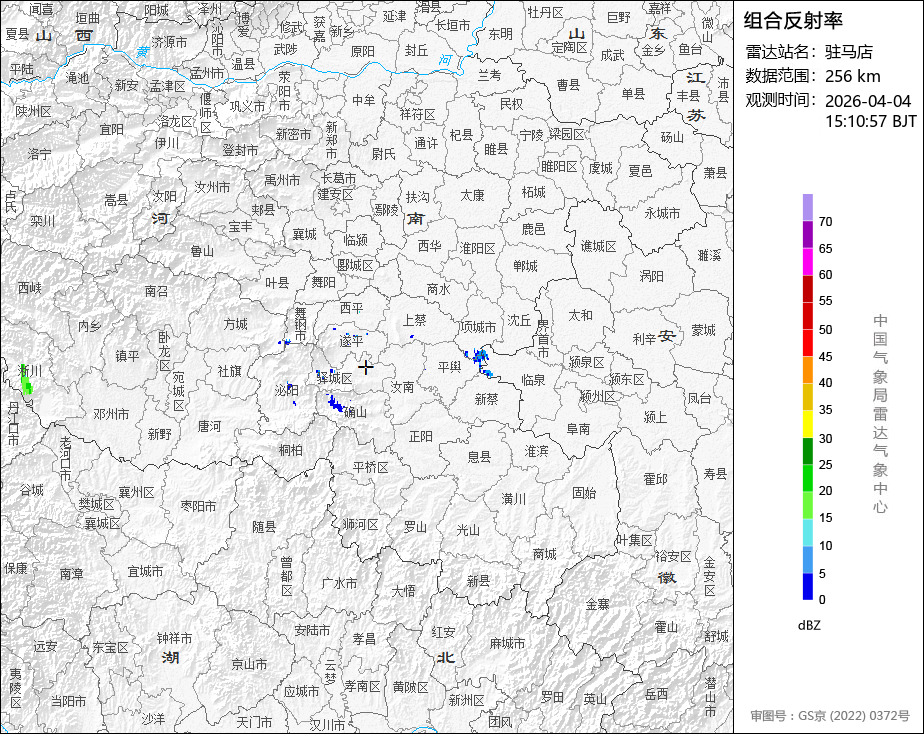Image resolution: width=924 pixels, height=734 pixels.
Task: Click the 项城市 label
Action: click(478, 327)
